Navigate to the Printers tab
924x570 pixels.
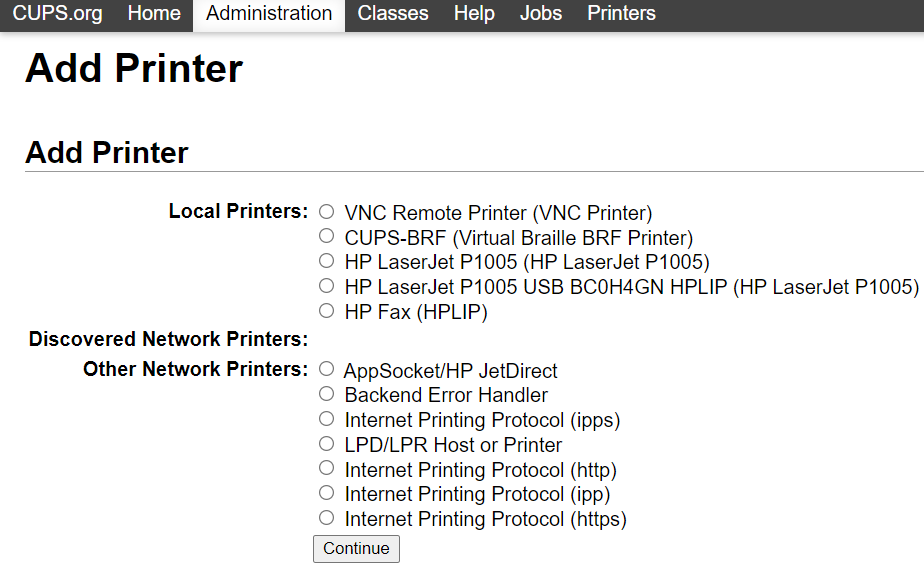(x=621, y=14)
